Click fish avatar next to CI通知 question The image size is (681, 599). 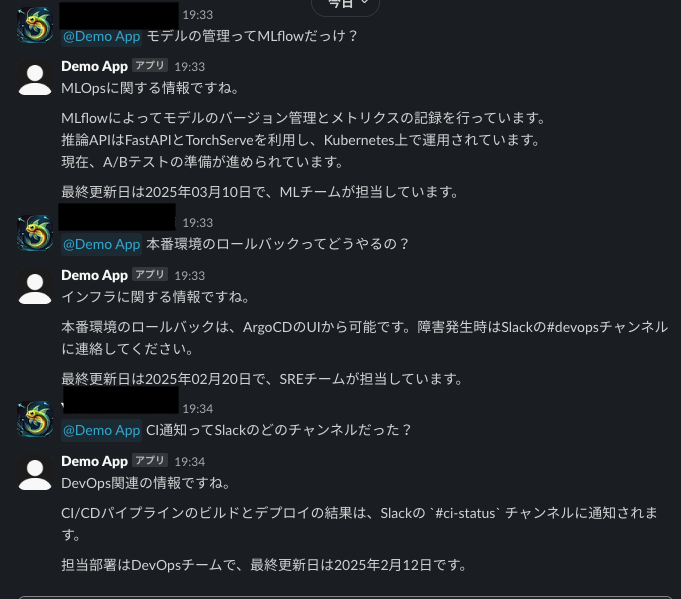click(x=35, y=419)
